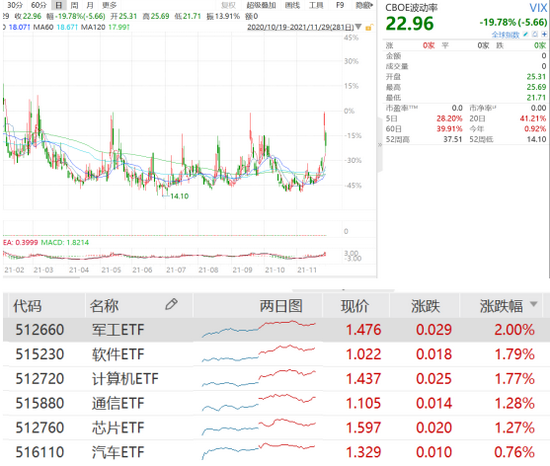This screenshot has height=466, width=550.
Task: Click the 52周低 14.10 value
Action: coord(536,139)
